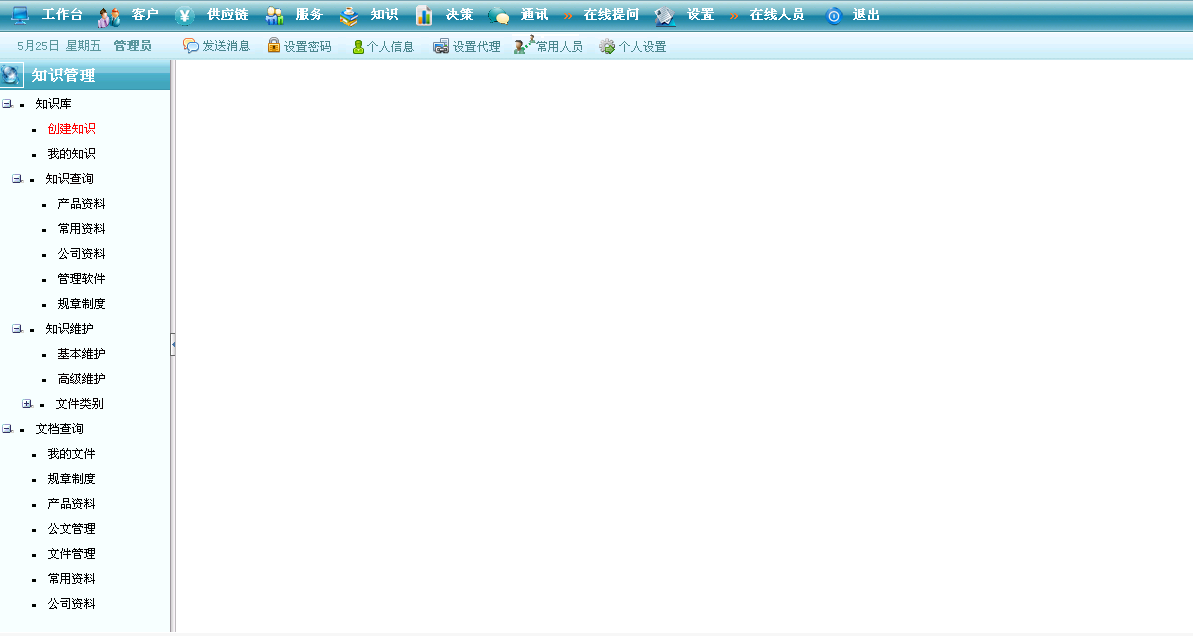The width and height of the screenshot is (1193, 636).
Task: Click the 决策 chart icon
Action: (424, 15)
